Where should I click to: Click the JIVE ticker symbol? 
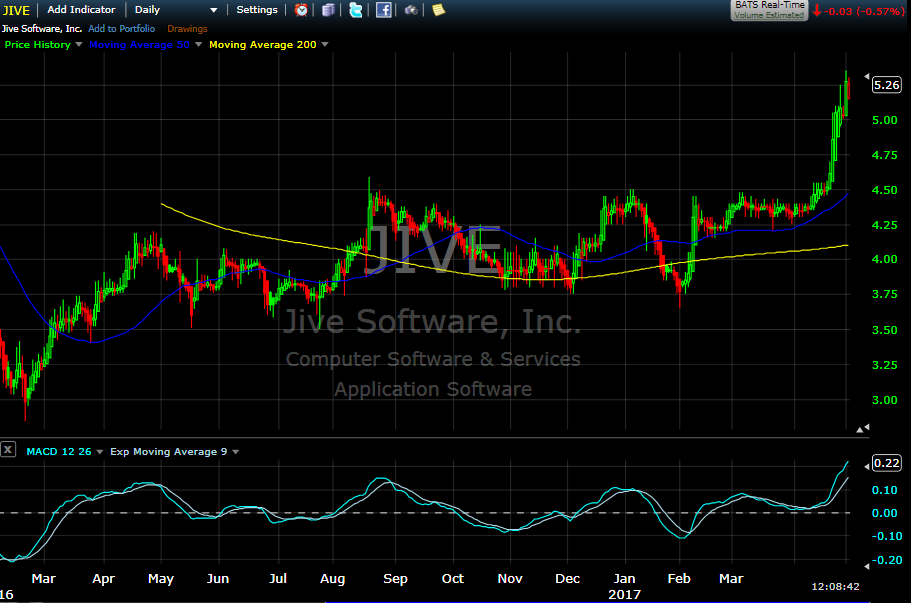coord(16,10)
